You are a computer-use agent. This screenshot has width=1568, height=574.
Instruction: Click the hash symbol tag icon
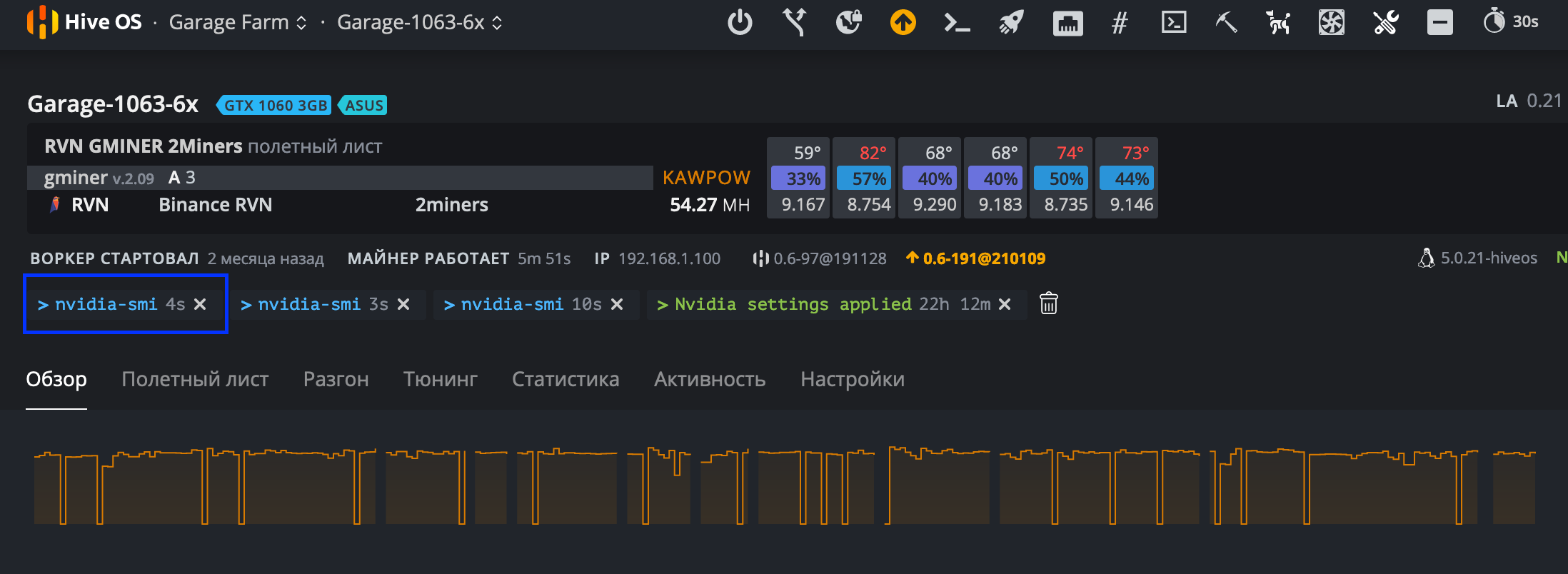pos(1120,22)
